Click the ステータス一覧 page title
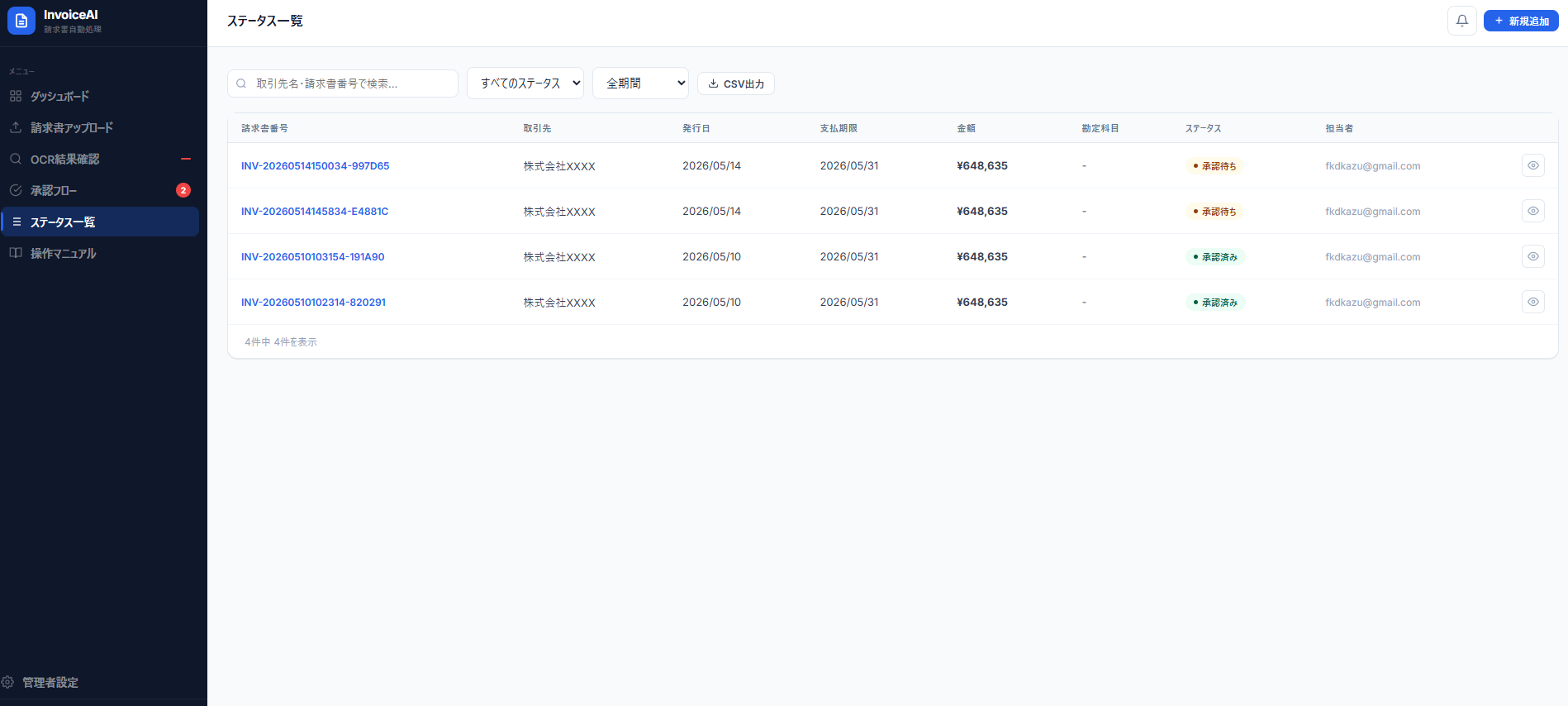This screenshot has height=706, width=1568. tap(265, 21)
